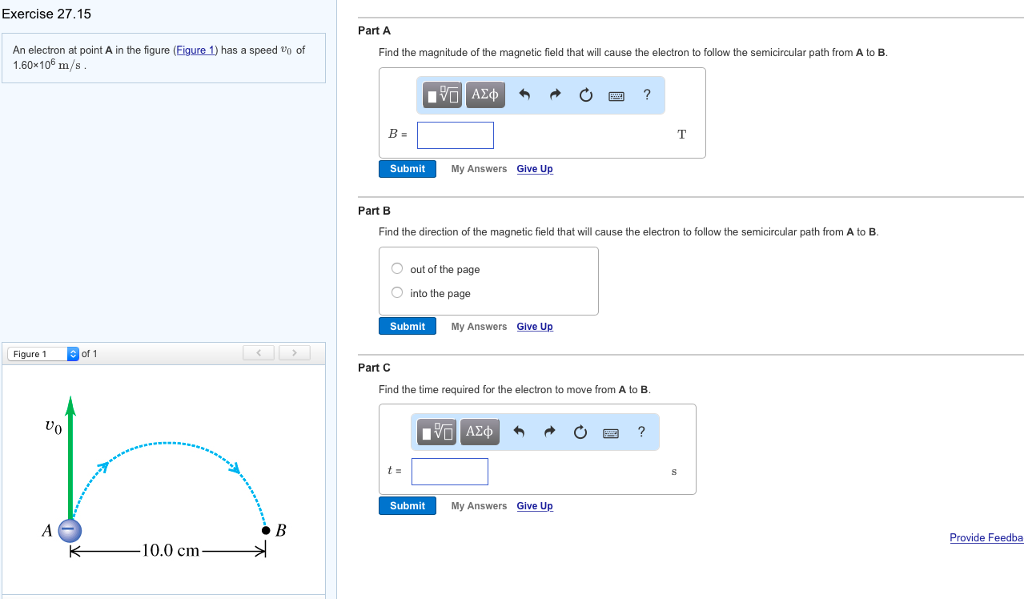Open the math templates button in Part A

tap(443, 95)
